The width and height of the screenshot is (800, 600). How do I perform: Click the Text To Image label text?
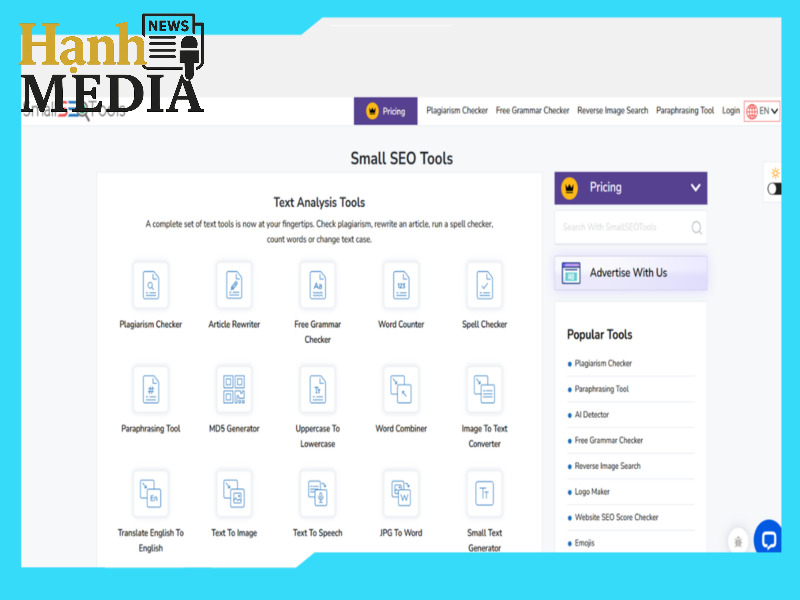[x=234, y=533]
